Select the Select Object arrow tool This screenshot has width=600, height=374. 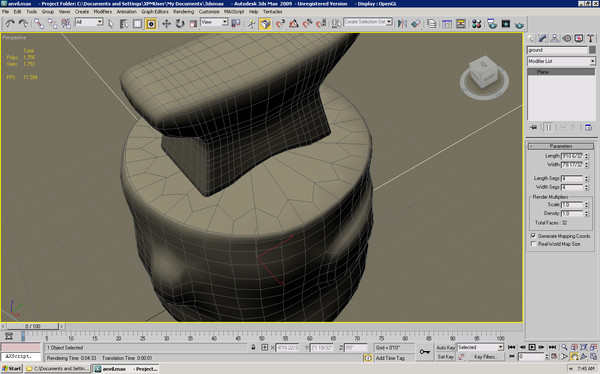(x=111, y=24)
